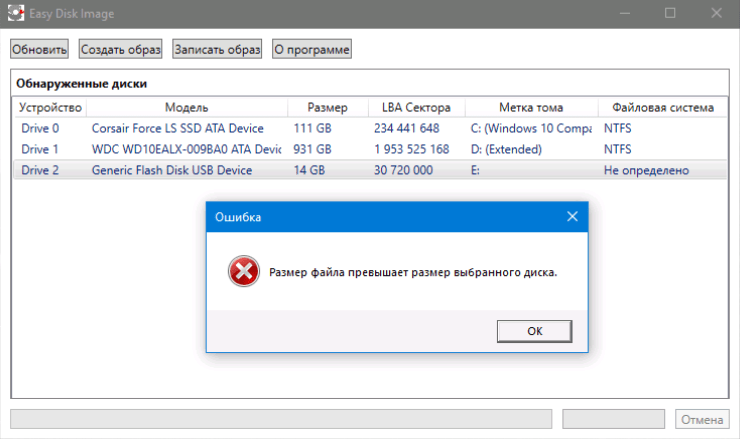Image resolution: width=740 pixels, height=439 pixels.
Task: Maximize the Easy Disk Image window
Action: [x=670, y=13]
